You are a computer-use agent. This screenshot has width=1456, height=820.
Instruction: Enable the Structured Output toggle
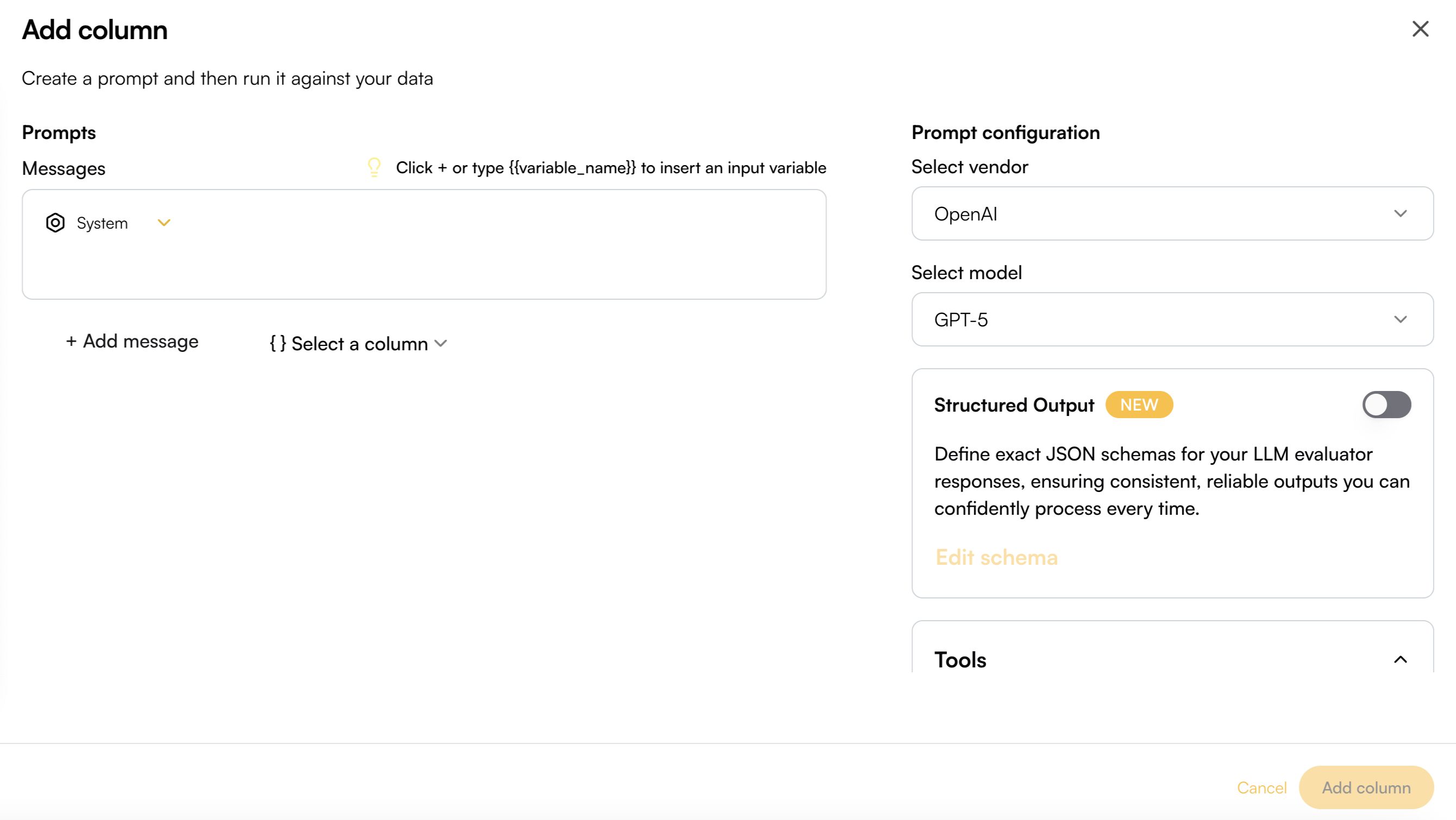(1386, 405)
